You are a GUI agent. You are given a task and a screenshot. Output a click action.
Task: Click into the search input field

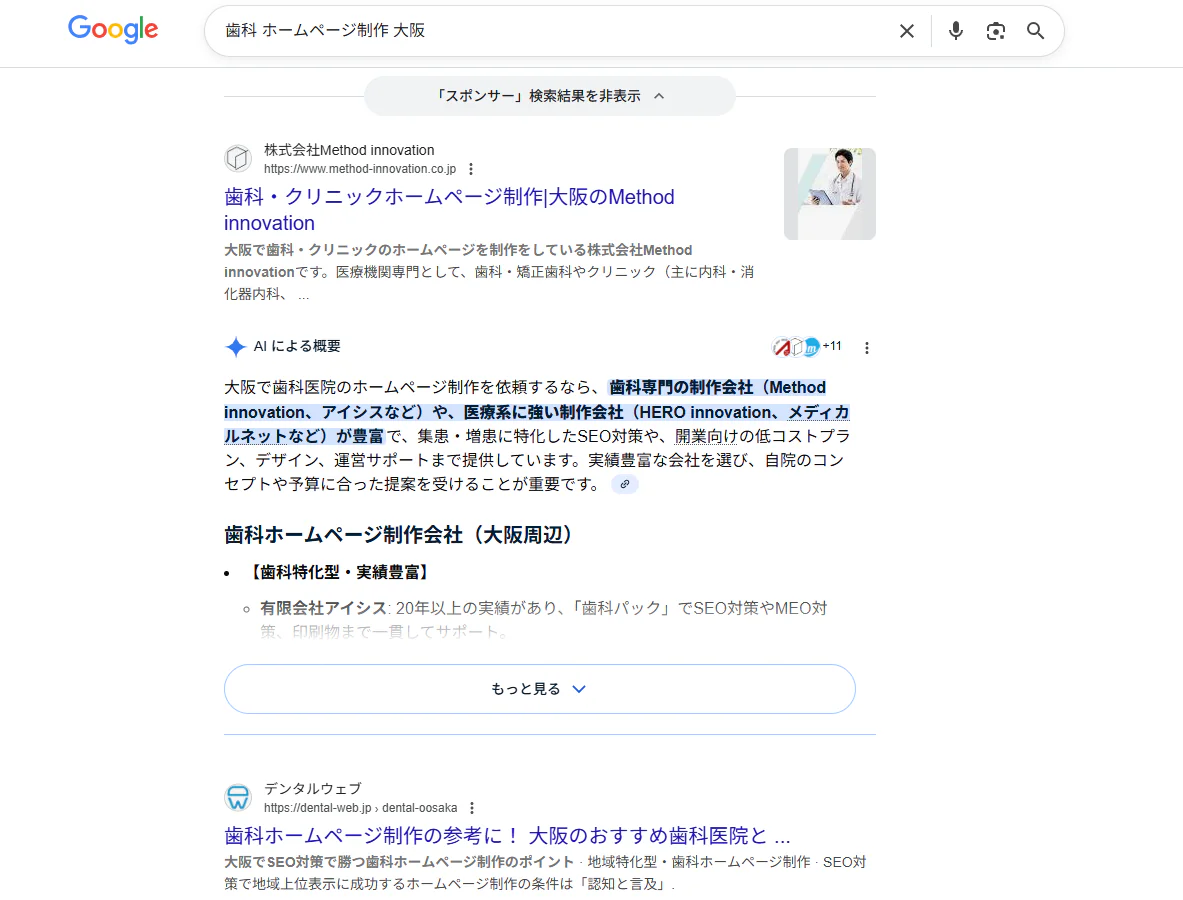point(550,31)
